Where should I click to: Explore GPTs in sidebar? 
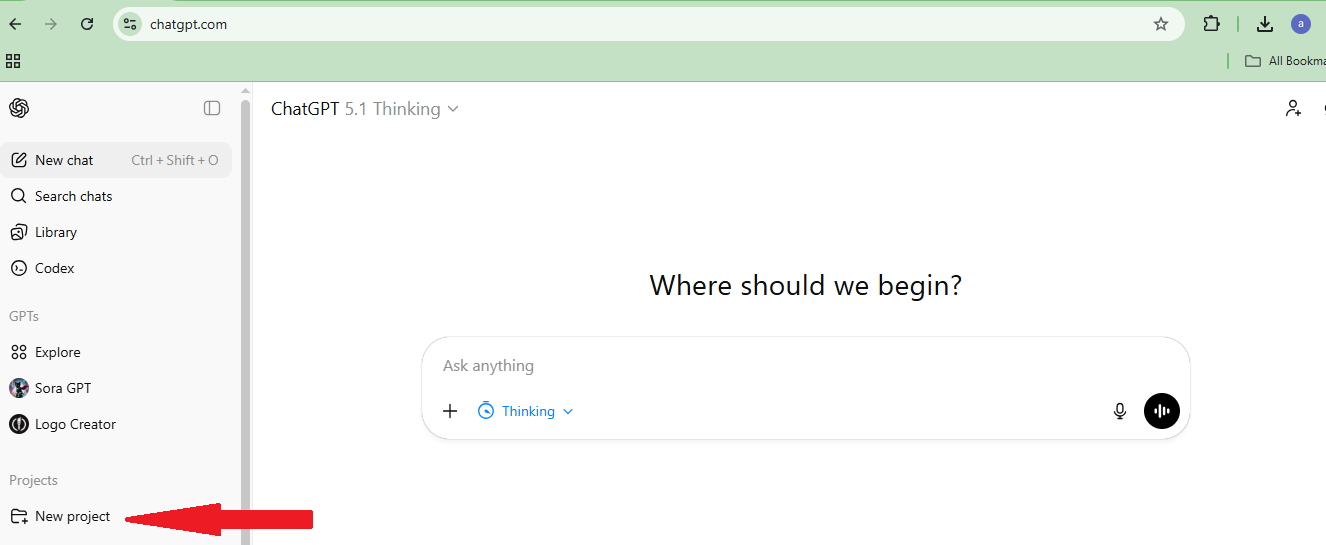pyautogui.click(x=57, y=352)
